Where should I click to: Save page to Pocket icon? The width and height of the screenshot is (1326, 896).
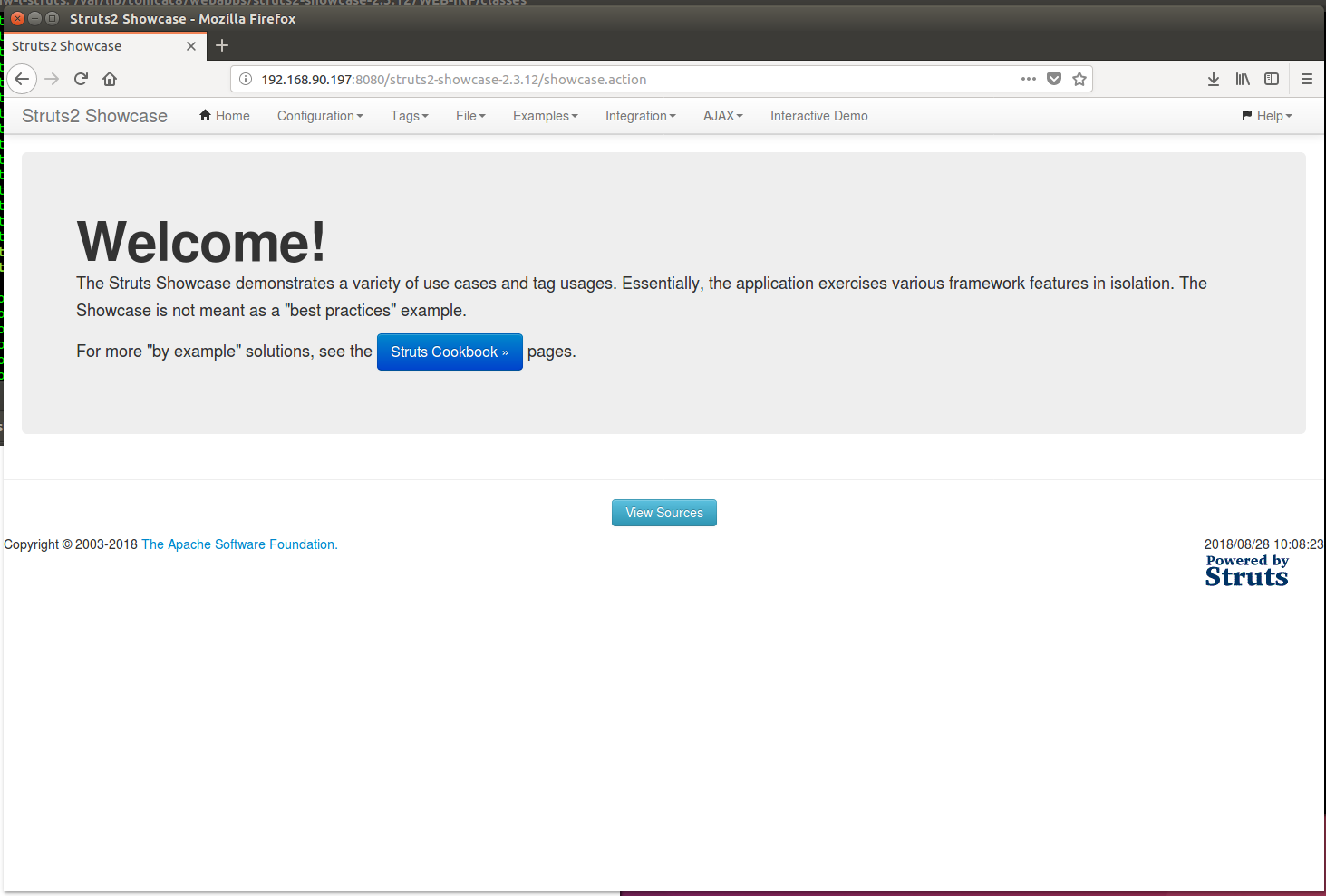pyautogui.click(x=1054, y=79)
